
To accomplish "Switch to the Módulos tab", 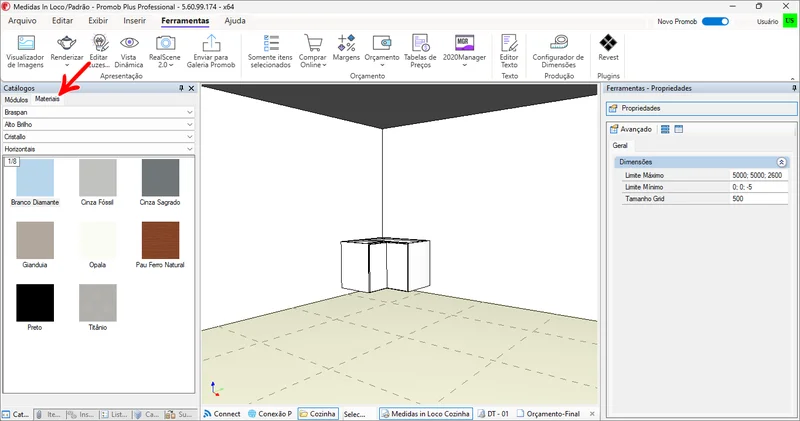I will pos(16,100).
